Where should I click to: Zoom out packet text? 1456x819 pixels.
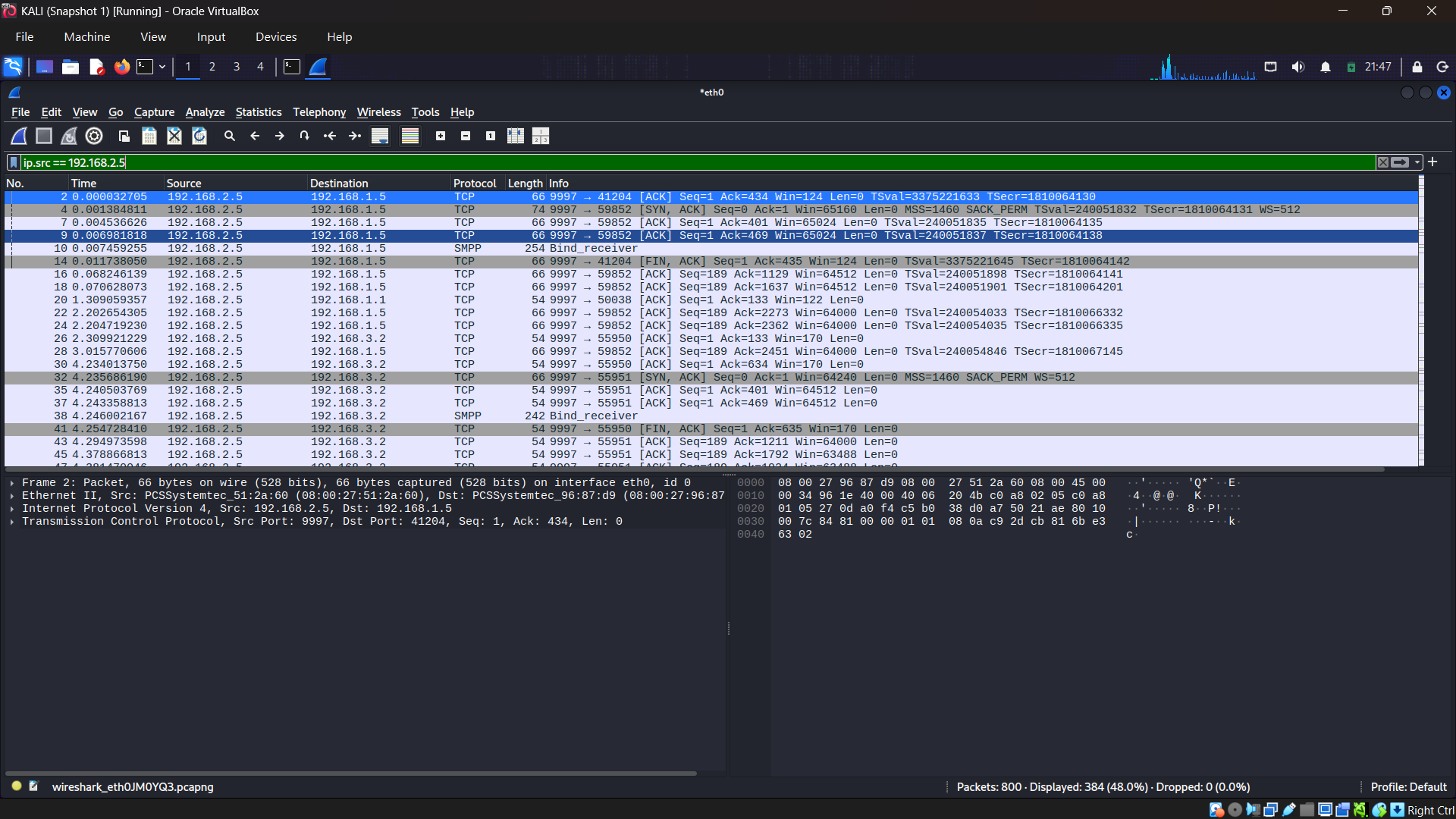point(466,136)
